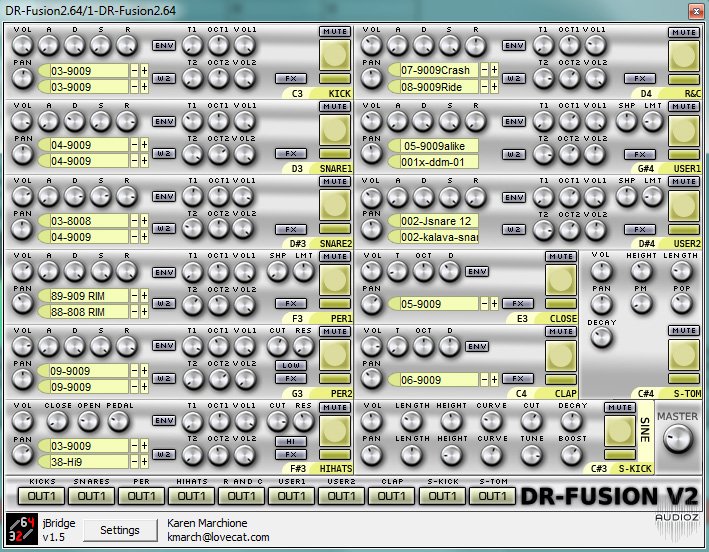Next sample for KICK first 03-9009 slot
Viewport: 709px width, 552px height.
click(x=144, y=71)
